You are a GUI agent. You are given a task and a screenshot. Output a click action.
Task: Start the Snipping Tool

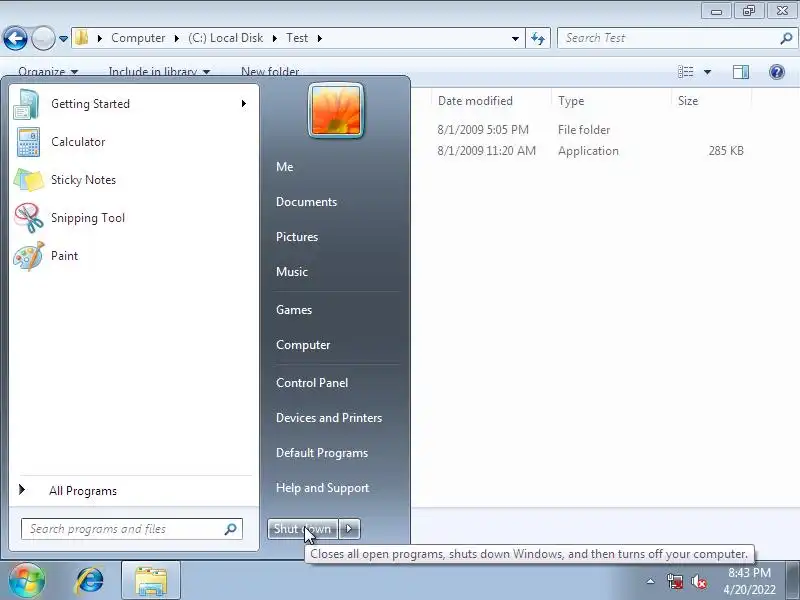(134, 218)
